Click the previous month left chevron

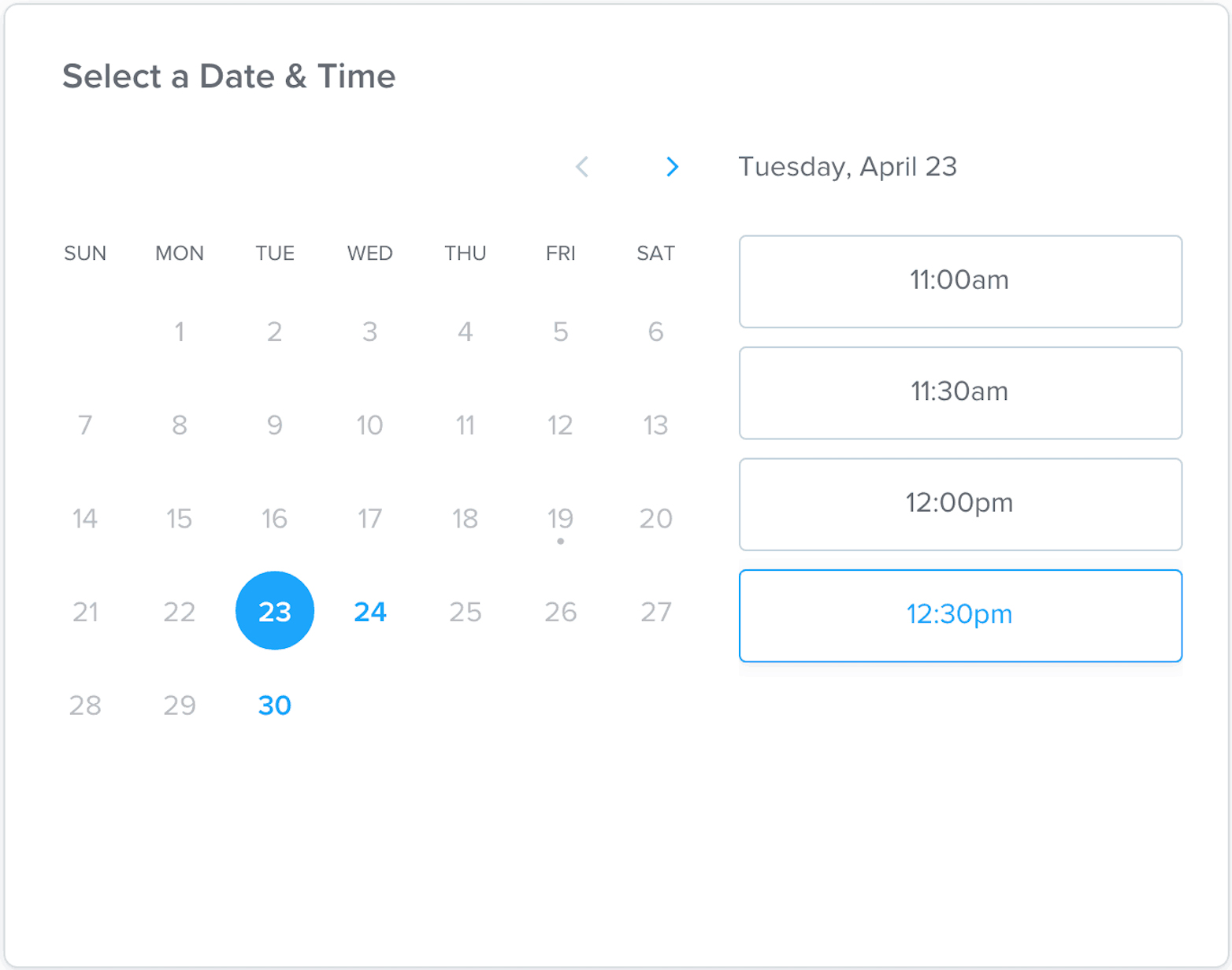582,167
